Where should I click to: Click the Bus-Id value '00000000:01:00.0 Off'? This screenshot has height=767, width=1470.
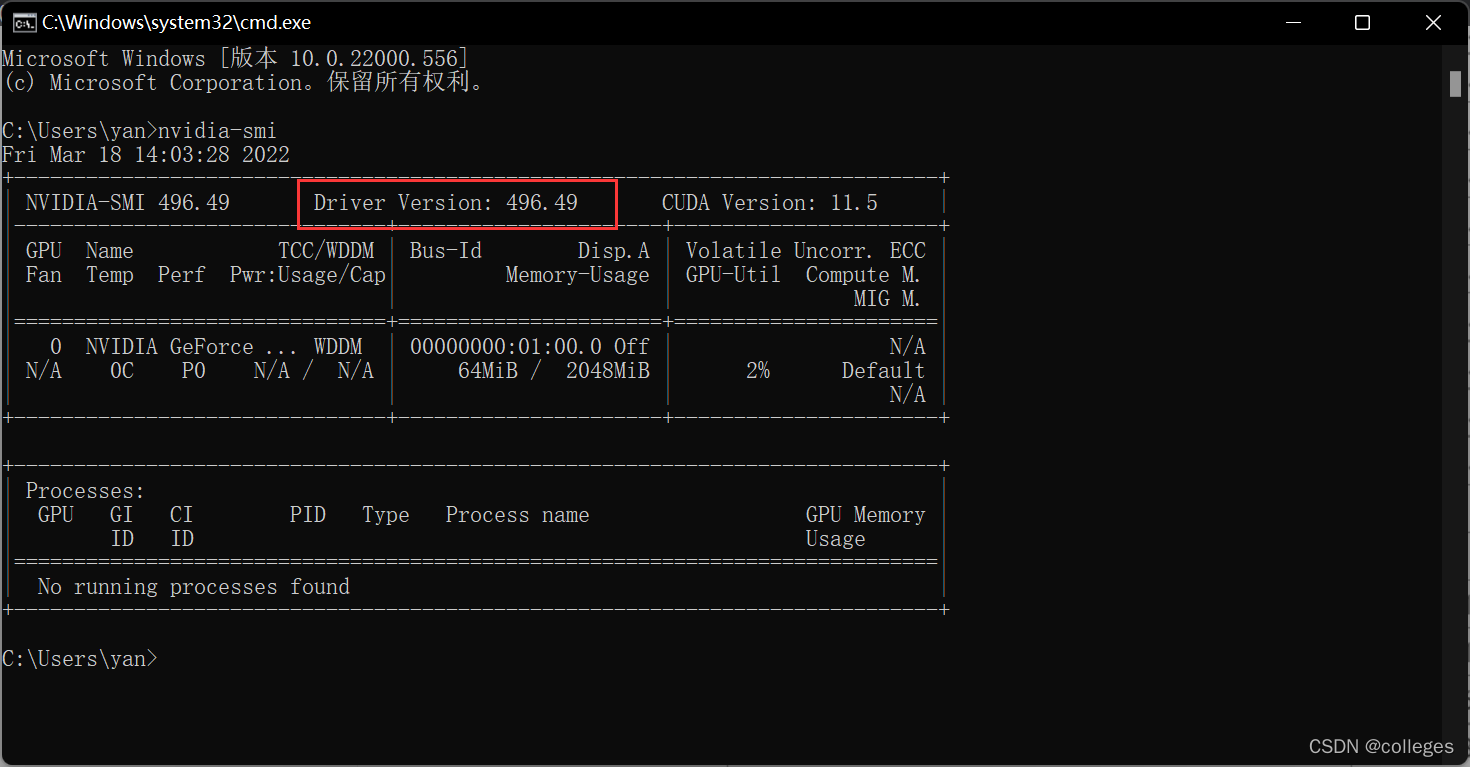pos(530,347)
